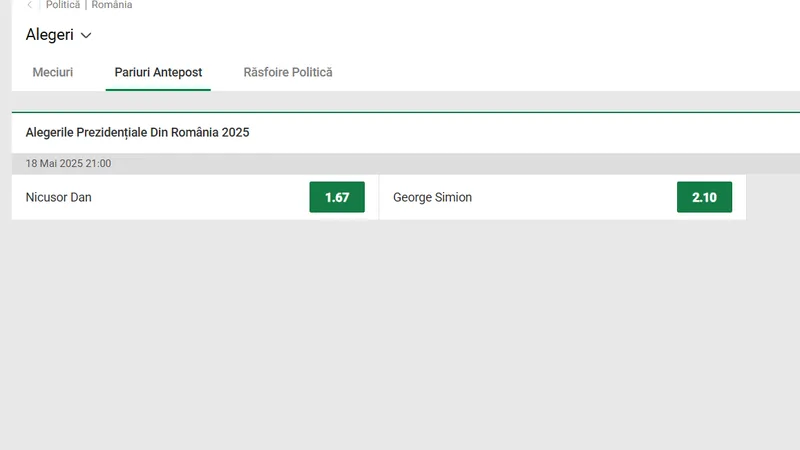
Task: Click the Nicusor Dan candidate name
Action: [x=59, y=197]
